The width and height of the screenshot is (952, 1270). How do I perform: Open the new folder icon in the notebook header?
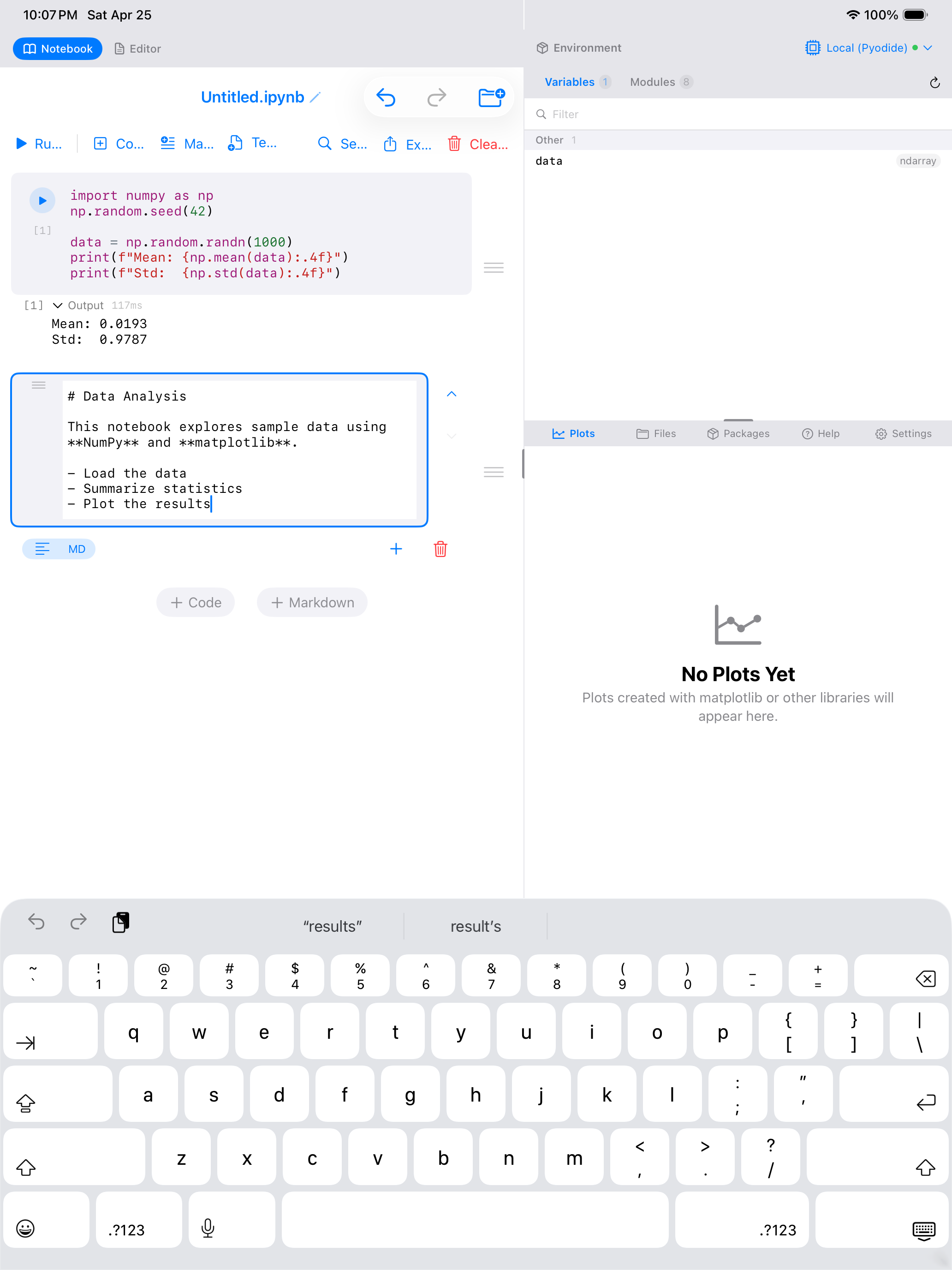[x=491, y=98]
